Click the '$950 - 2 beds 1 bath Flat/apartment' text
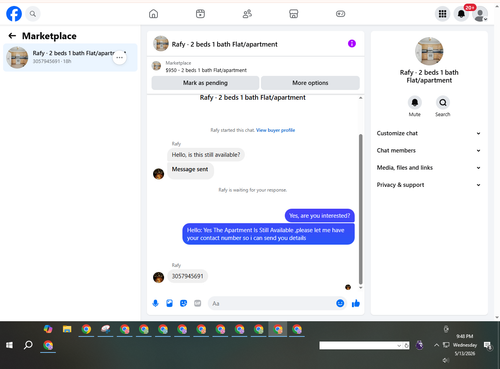Image resolution: width=500 pixels, height=369 pixels. pos(206,70)
